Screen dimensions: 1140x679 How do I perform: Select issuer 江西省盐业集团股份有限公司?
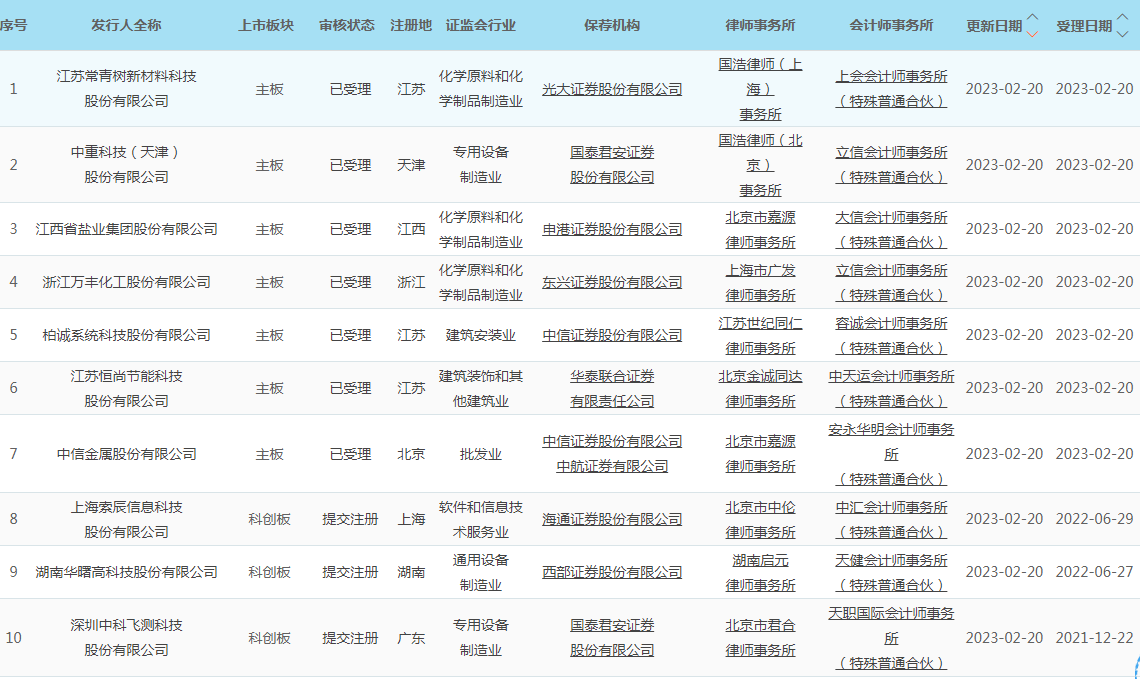(126, 229)
